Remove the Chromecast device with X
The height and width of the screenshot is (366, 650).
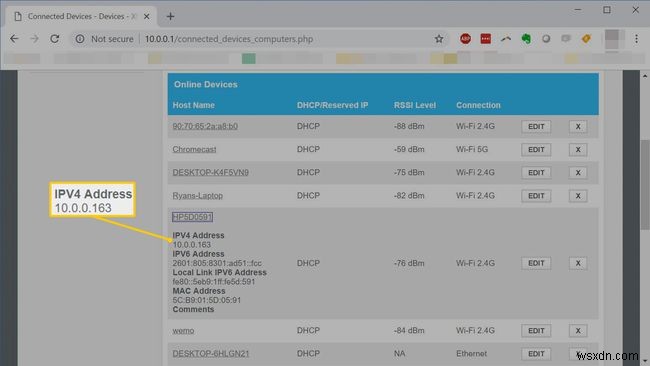(x=578, y=150)
